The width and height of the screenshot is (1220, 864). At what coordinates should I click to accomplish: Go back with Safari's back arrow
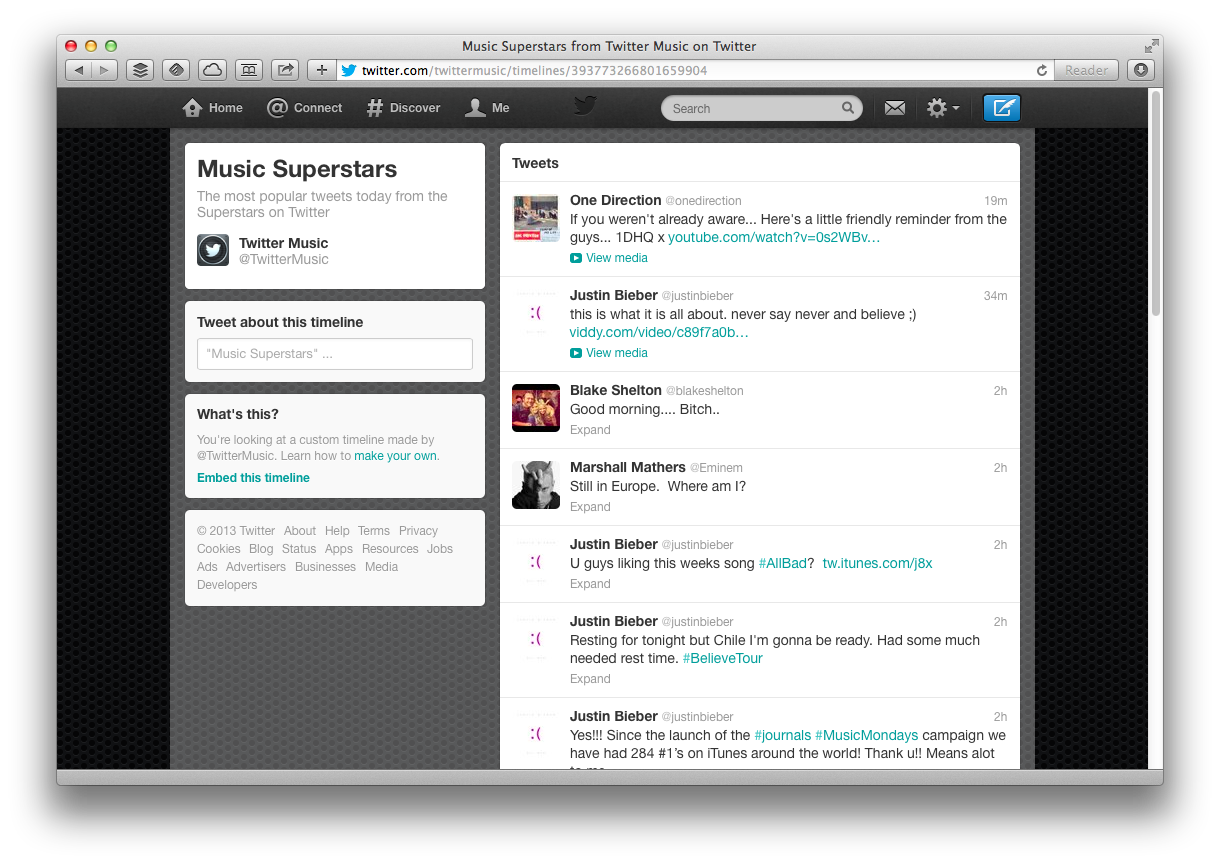(79, 70)
